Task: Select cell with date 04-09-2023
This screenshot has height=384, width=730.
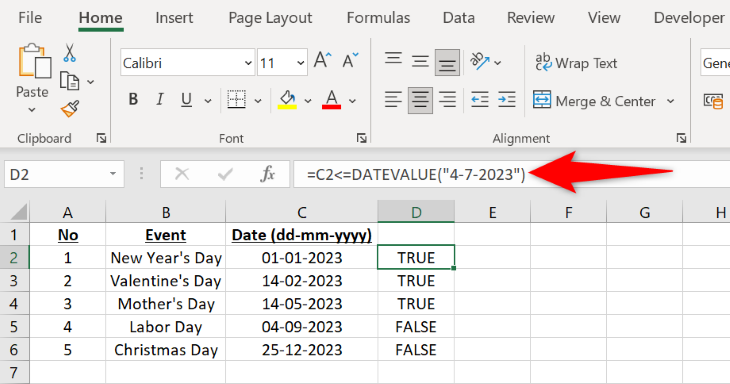Action: click(302, 327)
